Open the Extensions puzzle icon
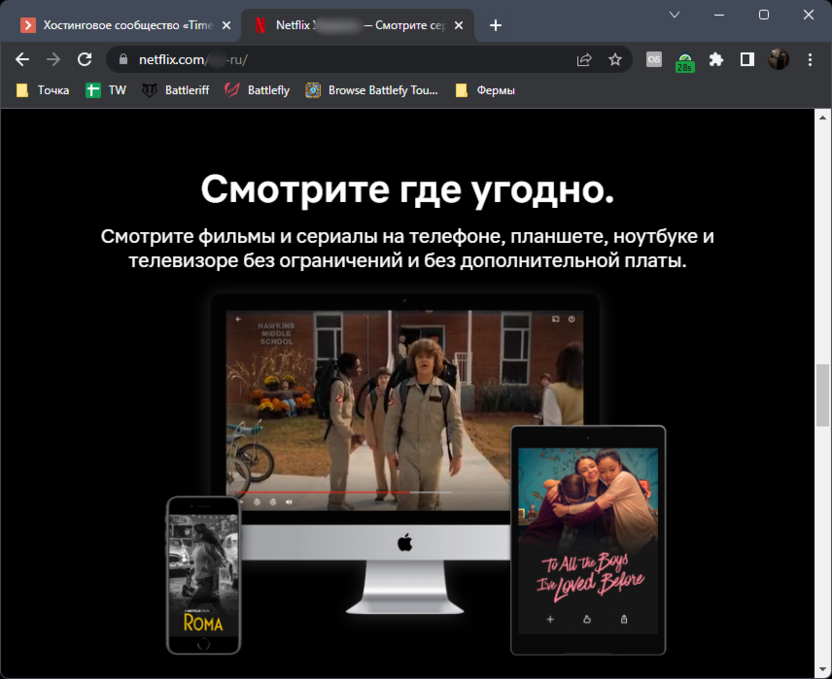The height and width of the screenshot is (679, 832). coord(716,60)
